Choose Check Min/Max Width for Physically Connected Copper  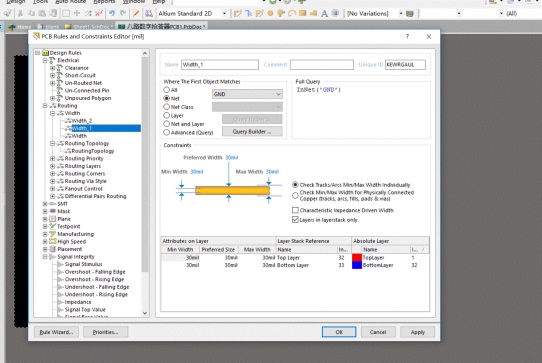coord(295,196)
